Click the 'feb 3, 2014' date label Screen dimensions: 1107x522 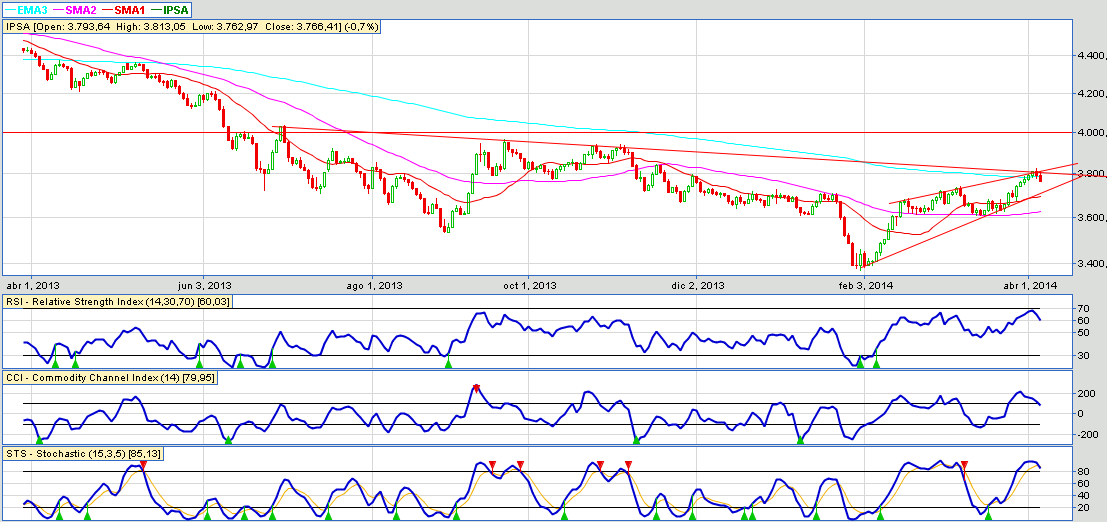click(866, 285)
